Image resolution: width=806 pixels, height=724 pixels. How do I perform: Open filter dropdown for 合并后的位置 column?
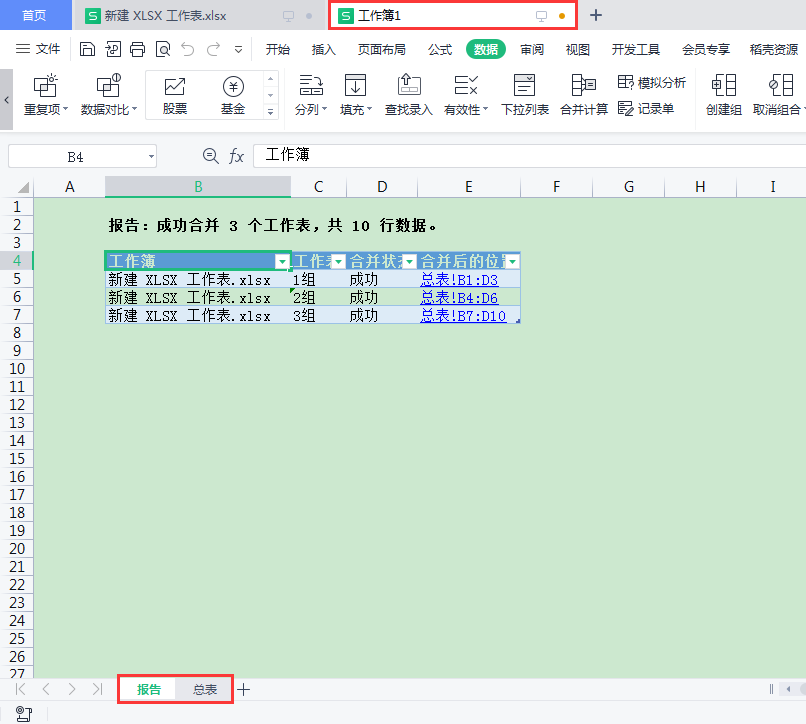[x=512, y=262]
